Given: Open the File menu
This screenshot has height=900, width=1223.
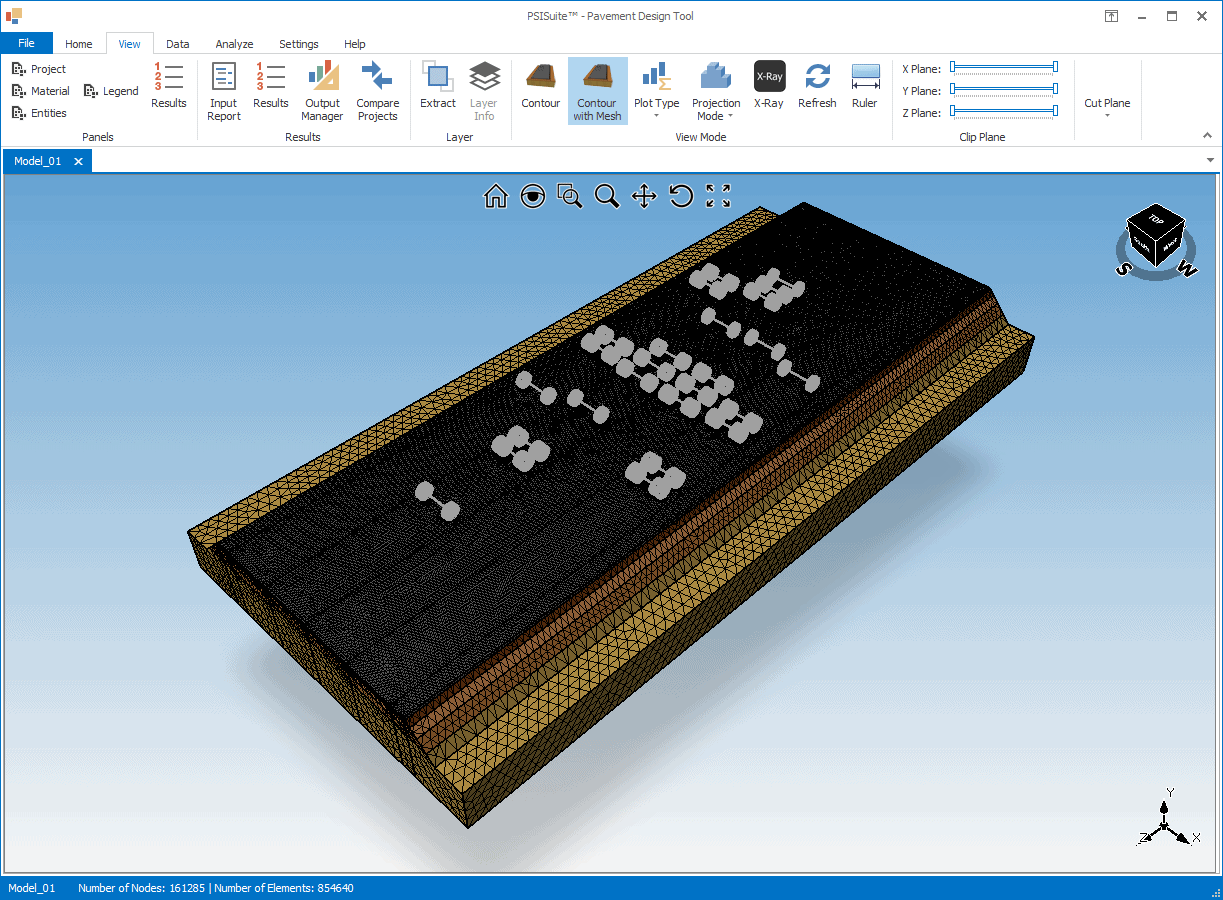Looking at the screenshot, I should click(26, 43).
